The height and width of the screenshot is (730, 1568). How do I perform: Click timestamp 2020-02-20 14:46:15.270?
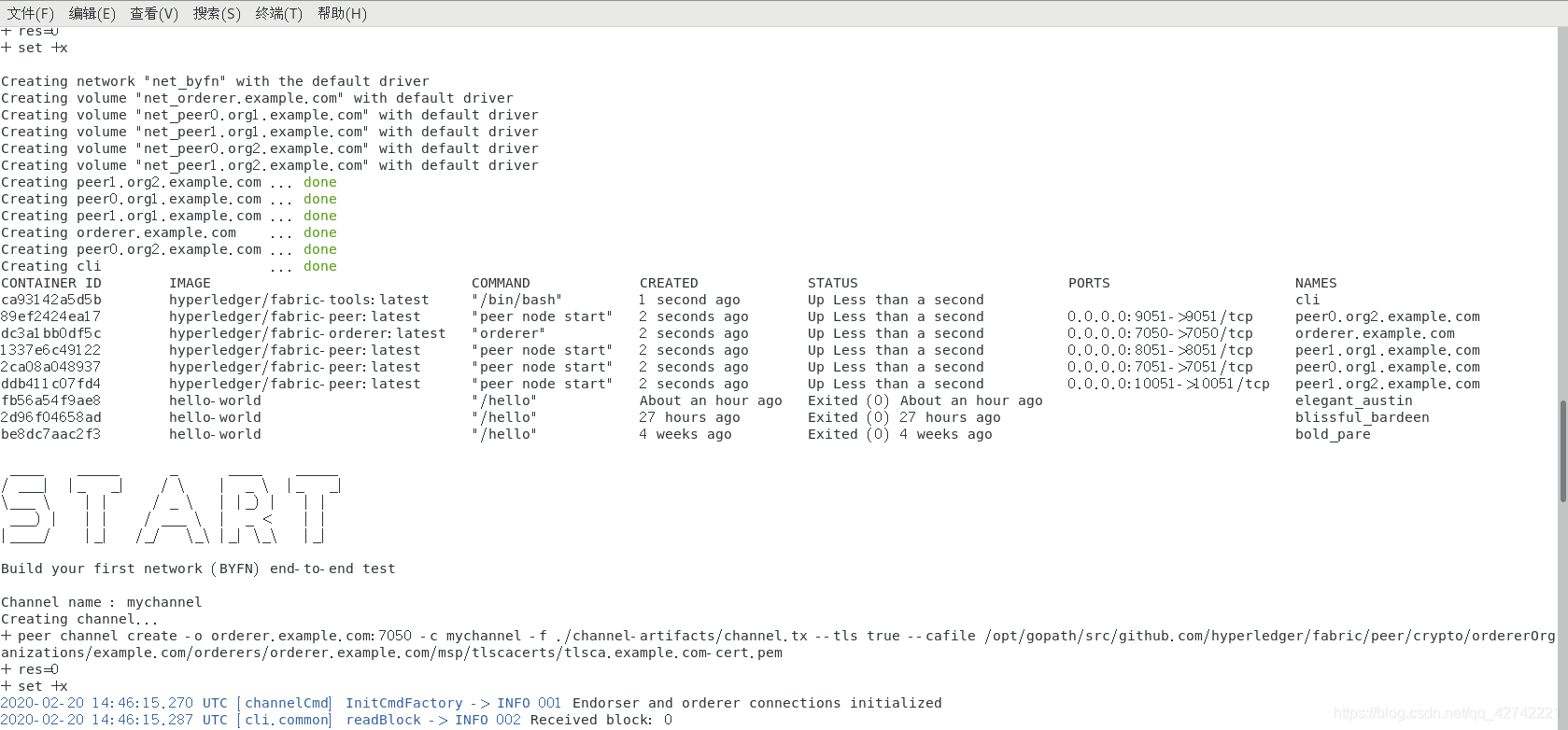click(x=97, y=703)
